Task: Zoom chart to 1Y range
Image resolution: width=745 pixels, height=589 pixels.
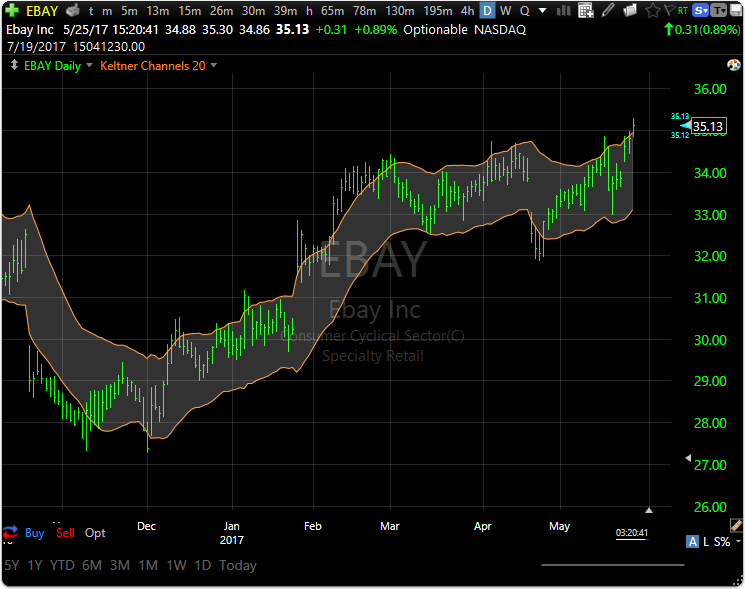Action: point(35,565)
